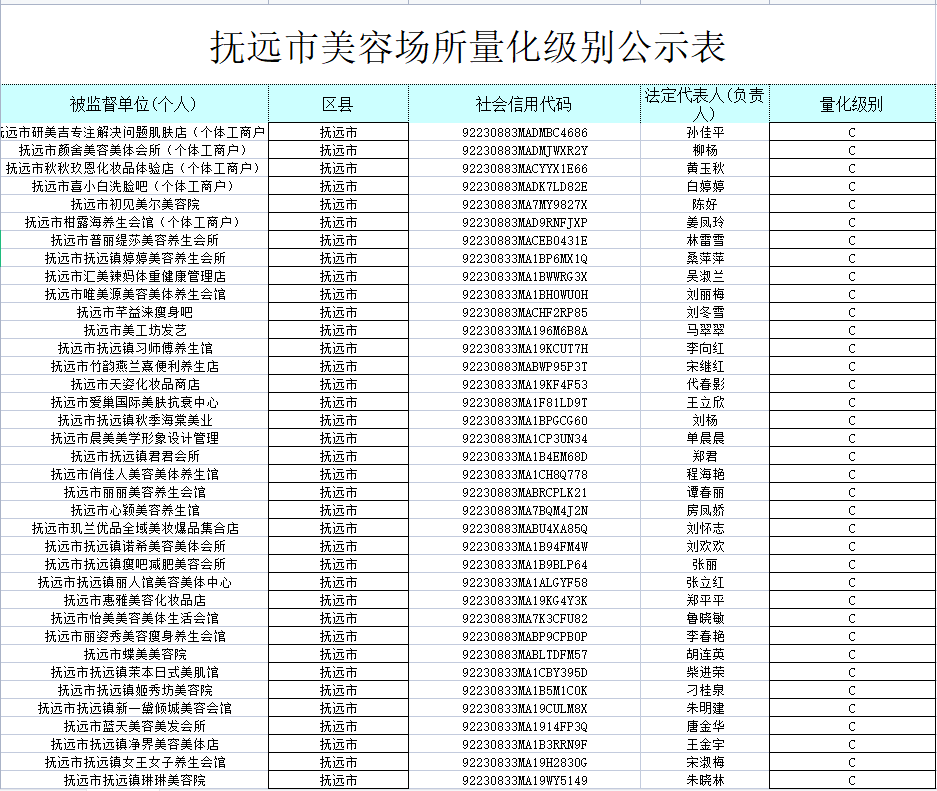Select credit code 92230883MAD9RNFJXP
Image resolution: width=937 pixels, height=791 pixels.
525,222
